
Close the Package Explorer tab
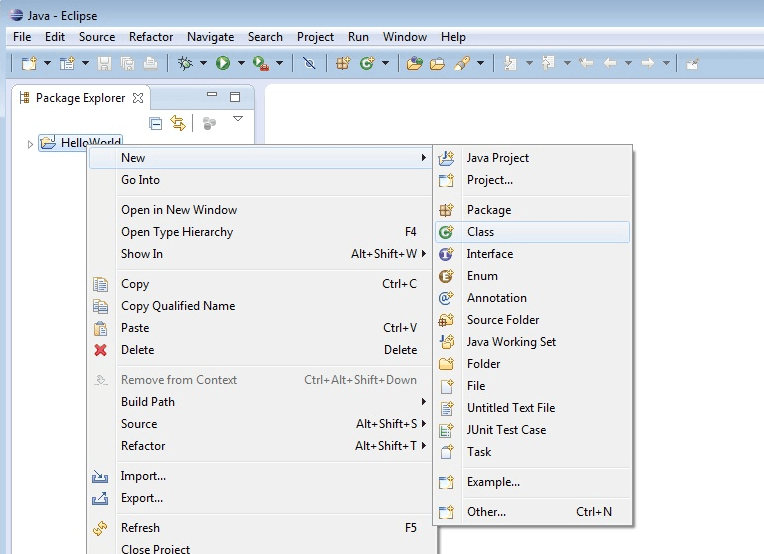coord(138,98)
